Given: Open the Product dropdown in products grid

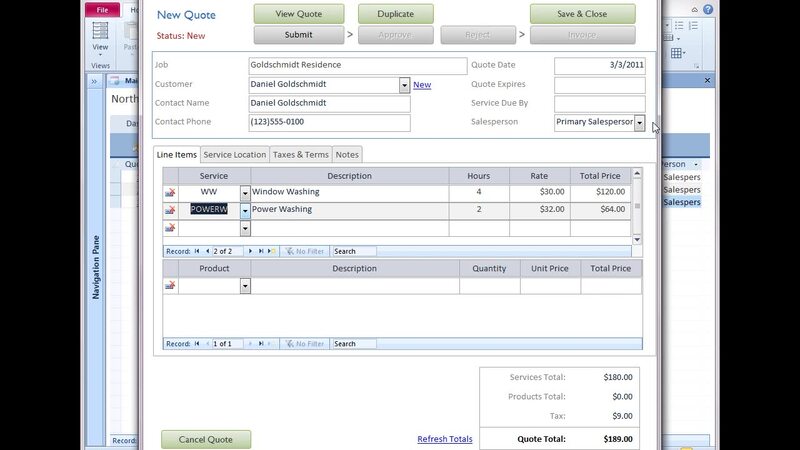Looking at the screenshot, I should click(244, 286).
